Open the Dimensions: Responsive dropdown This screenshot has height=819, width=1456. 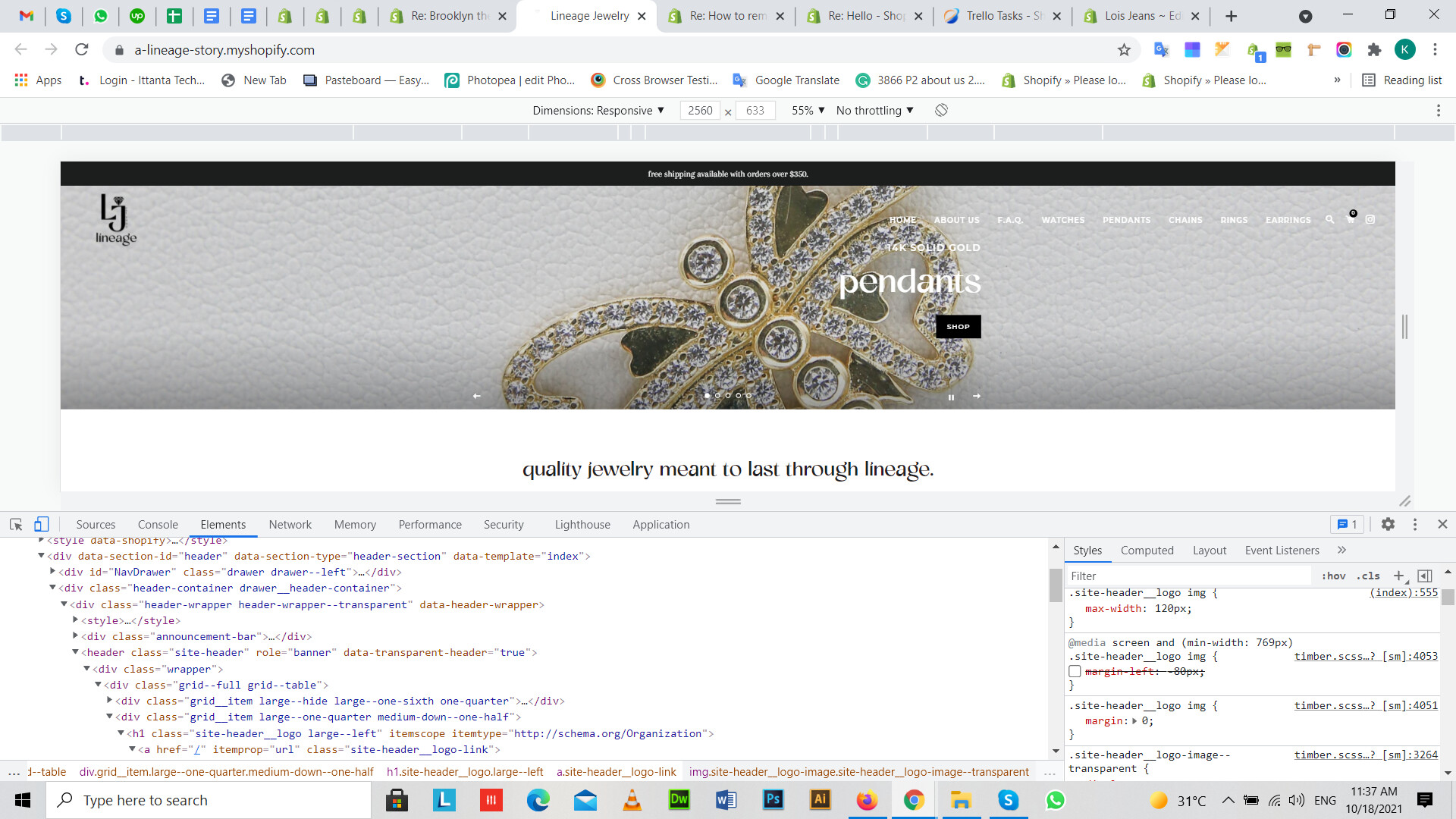pos(598,110)
